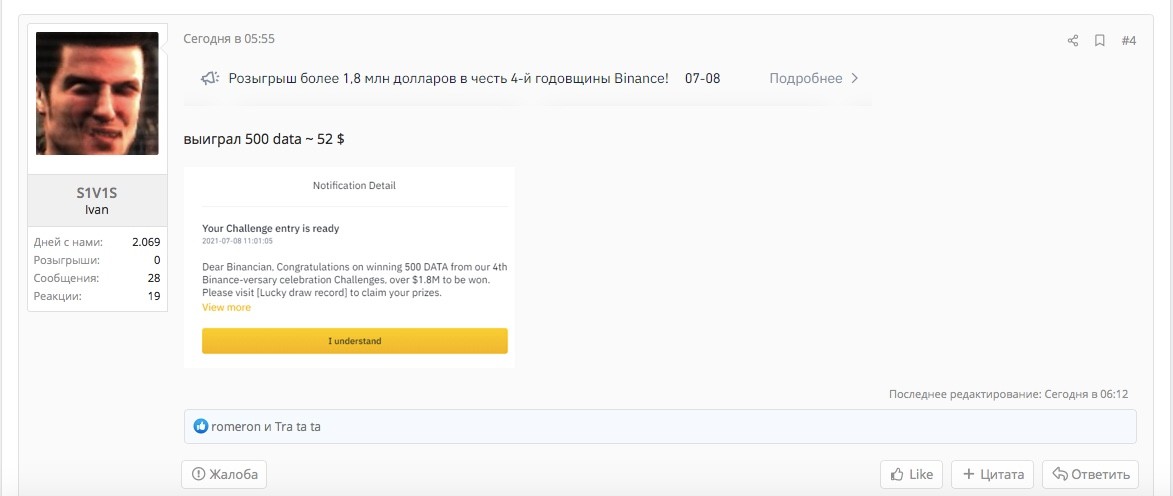Click the share post icon
Viewport: 1173px width, 496px height.
(1073, 41)
